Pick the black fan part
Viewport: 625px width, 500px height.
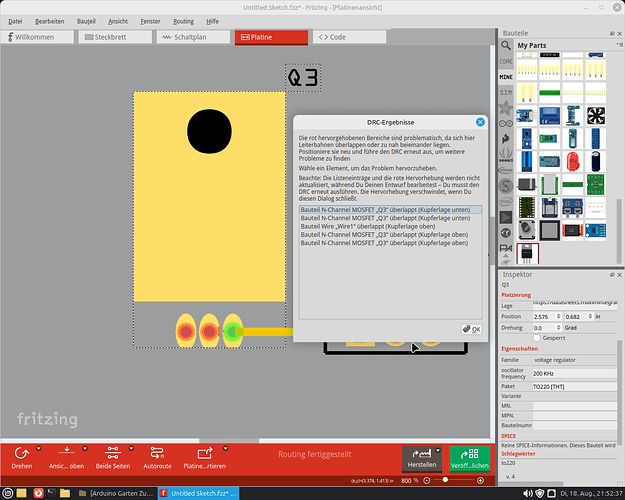click(x=596, y=115)
